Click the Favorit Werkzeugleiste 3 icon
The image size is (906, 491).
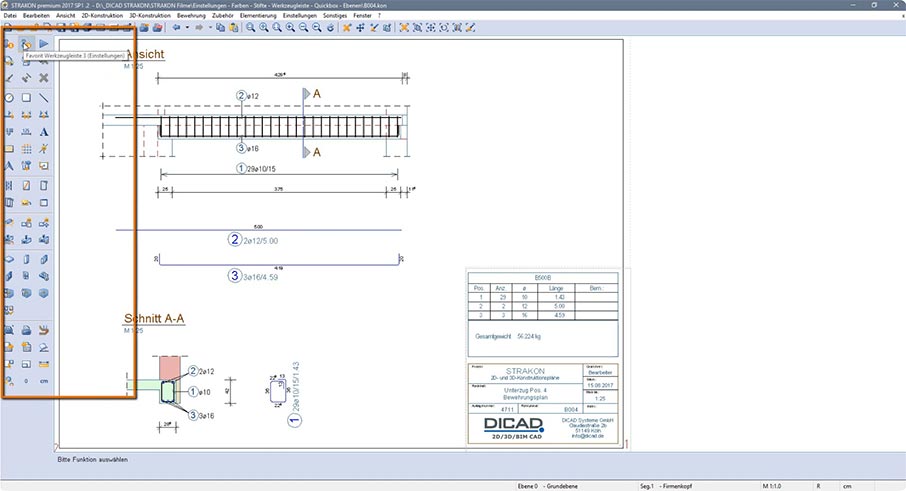coord(27,44)
